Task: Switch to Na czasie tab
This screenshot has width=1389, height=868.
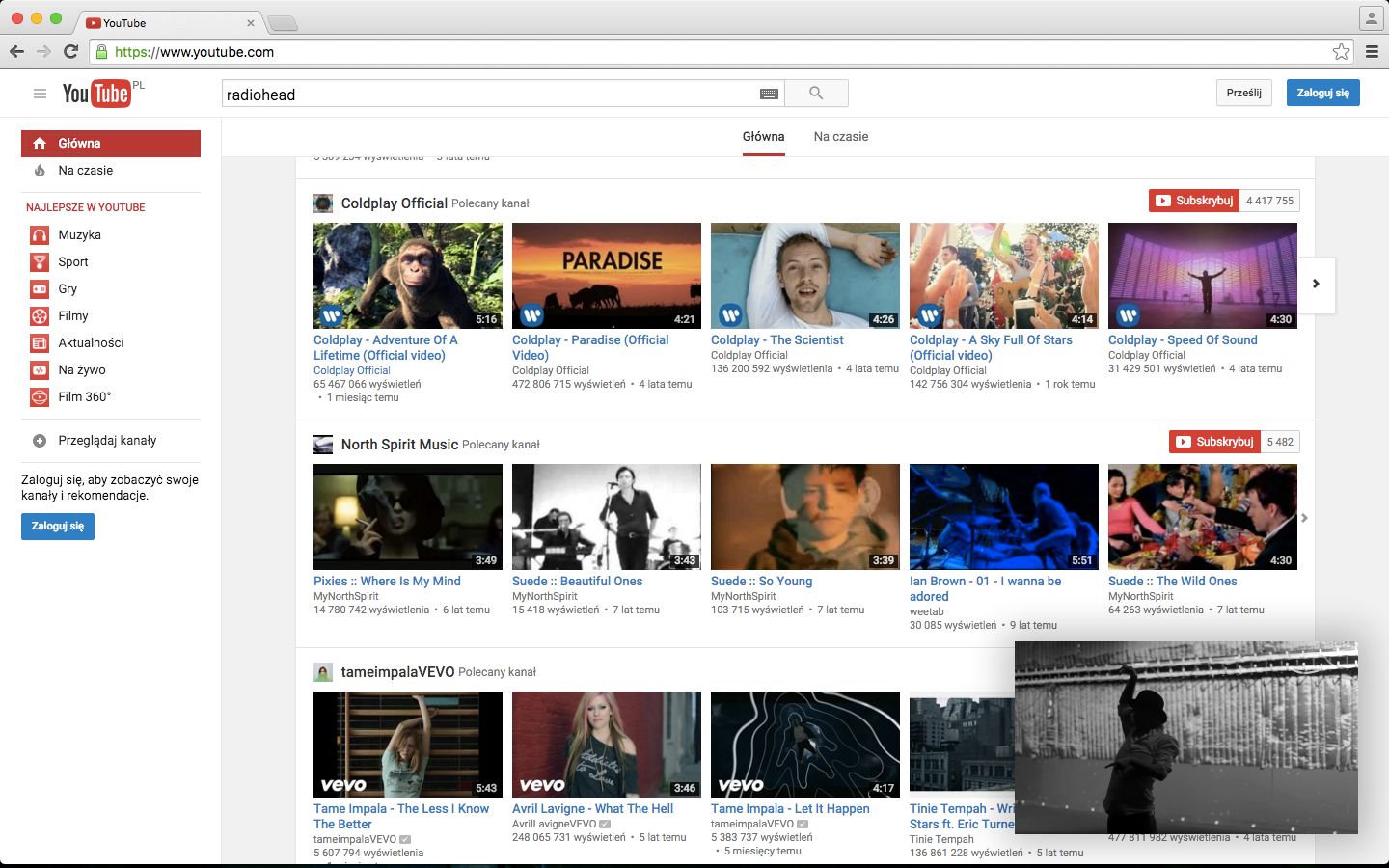Action: (x=841, y=137)
